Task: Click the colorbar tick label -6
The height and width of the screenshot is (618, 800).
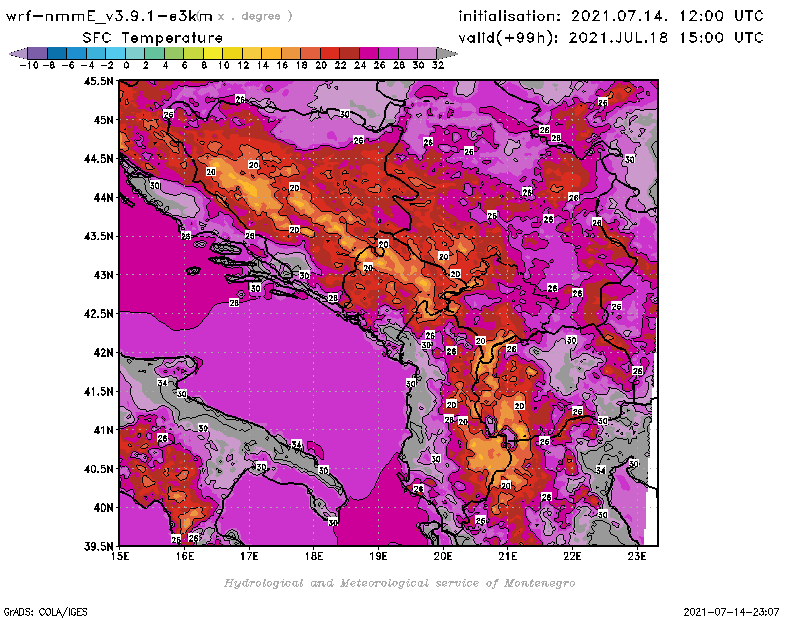Action: 68,65
